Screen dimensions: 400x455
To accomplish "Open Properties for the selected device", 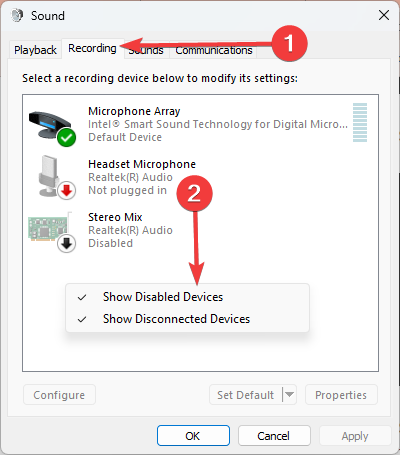I will (x=341, y=395).
